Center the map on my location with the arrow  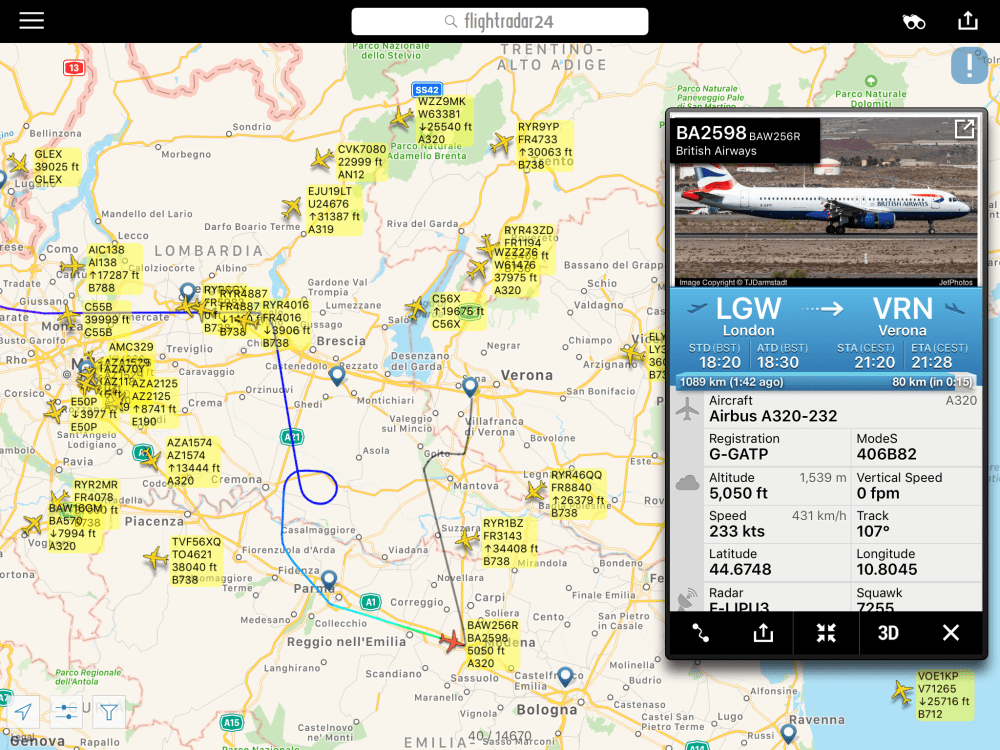[24, 711]
